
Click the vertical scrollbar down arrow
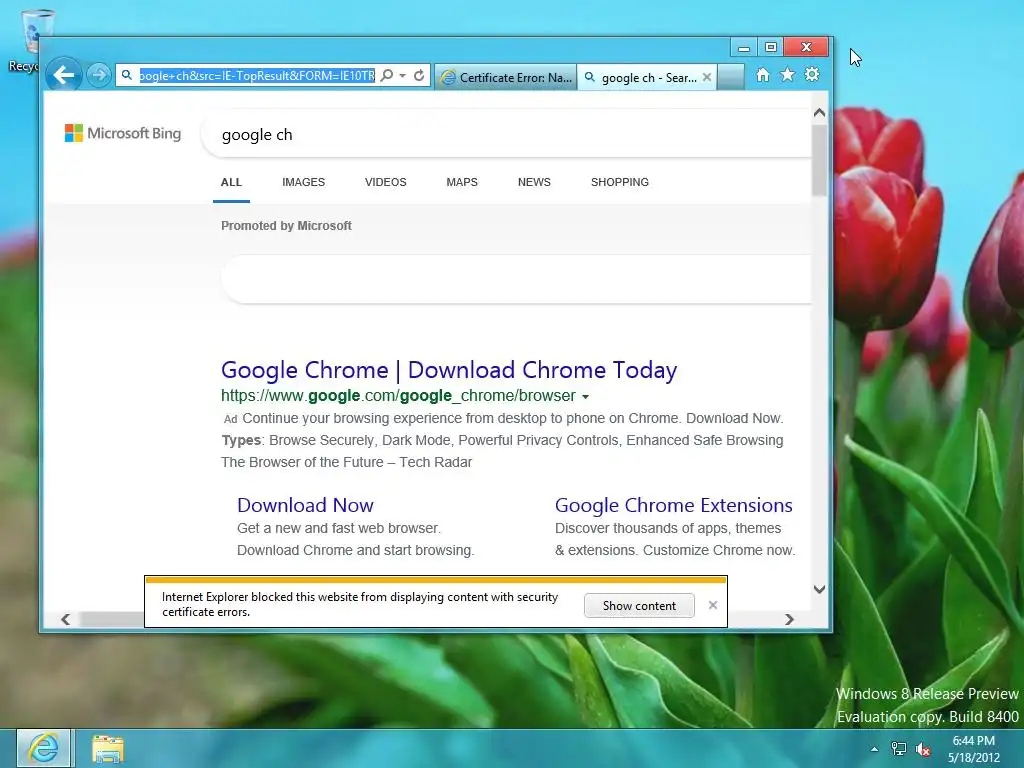click(820, 589)
